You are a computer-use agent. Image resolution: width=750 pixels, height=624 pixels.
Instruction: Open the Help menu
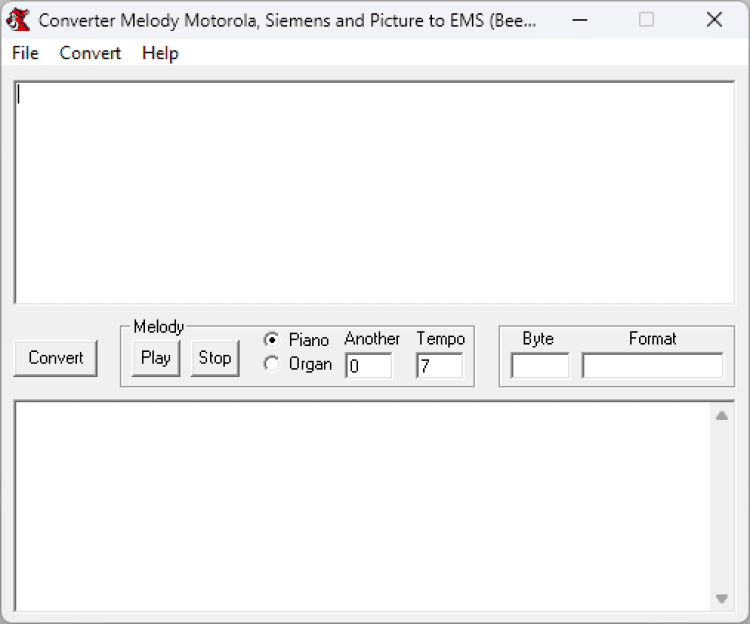pos(160,53)
